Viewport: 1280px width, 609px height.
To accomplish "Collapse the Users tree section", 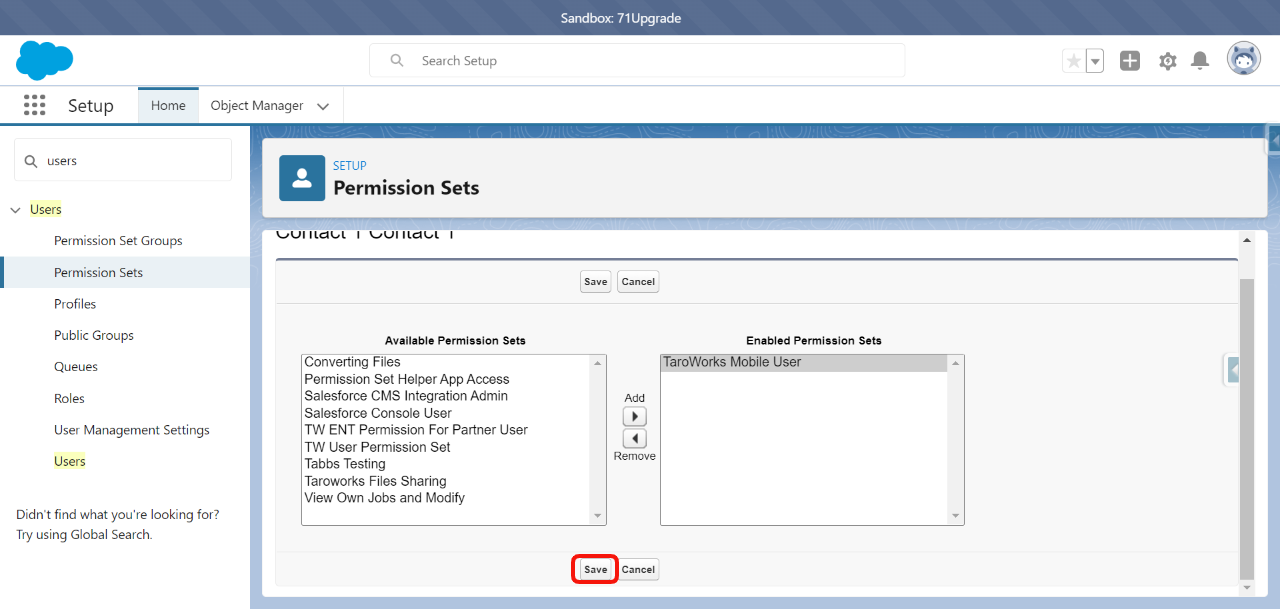I will (x=15, y=210).
